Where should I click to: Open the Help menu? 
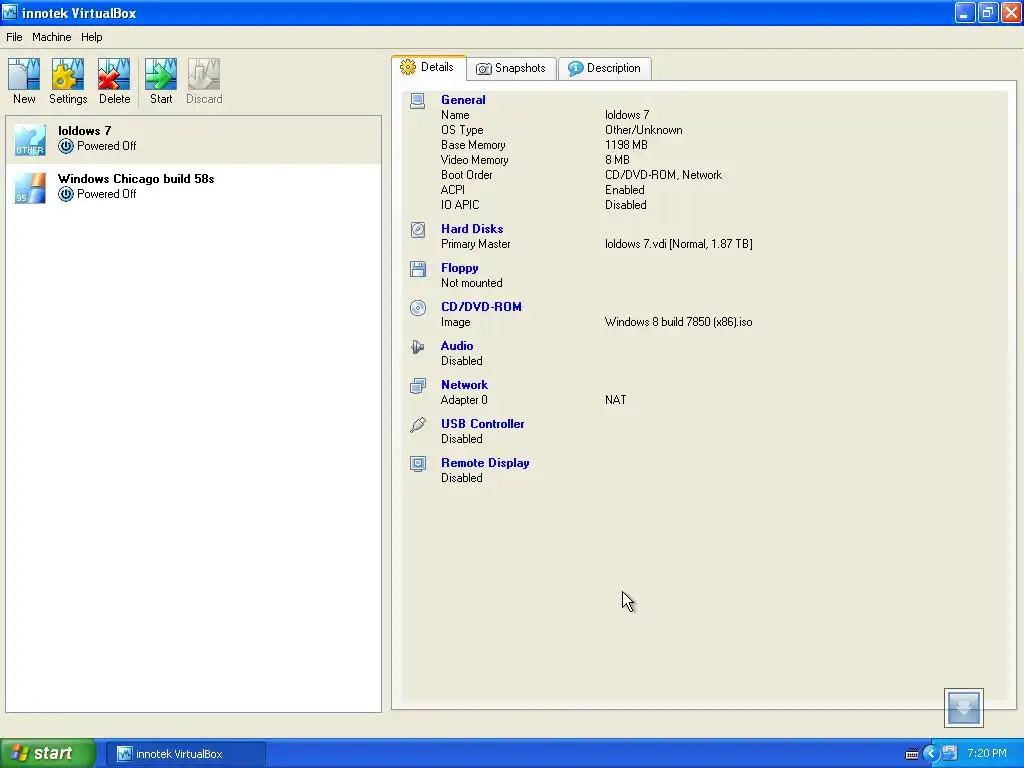(91, 37)
